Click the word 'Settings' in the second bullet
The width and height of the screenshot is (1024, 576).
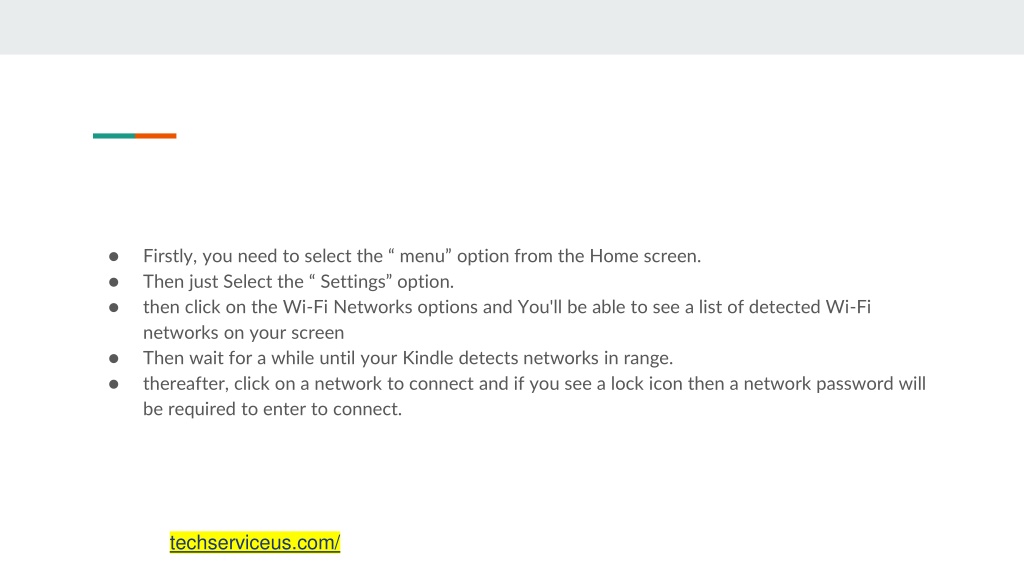(353, 281)
